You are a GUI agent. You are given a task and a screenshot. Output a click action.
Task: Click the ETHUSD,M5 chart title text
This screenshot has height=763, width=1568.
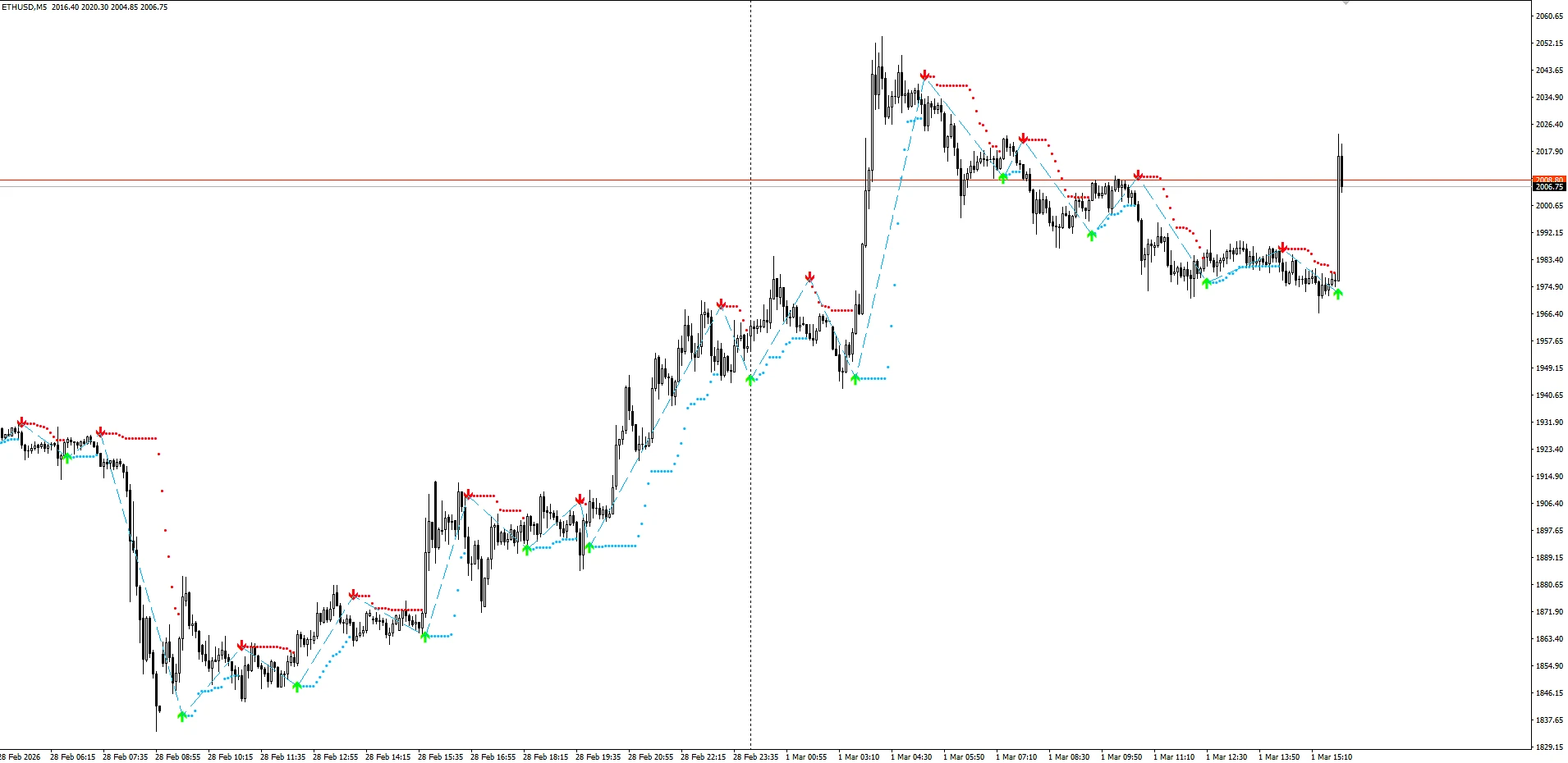point(25,7)
